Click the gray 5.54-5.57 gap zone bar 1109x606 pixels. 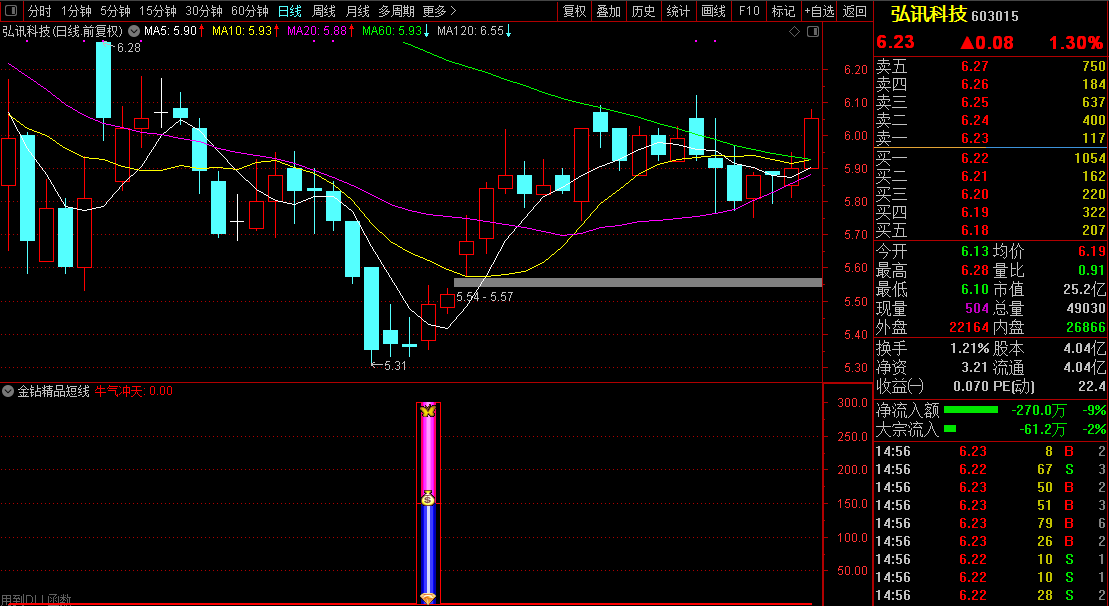(x=637, y=282)
